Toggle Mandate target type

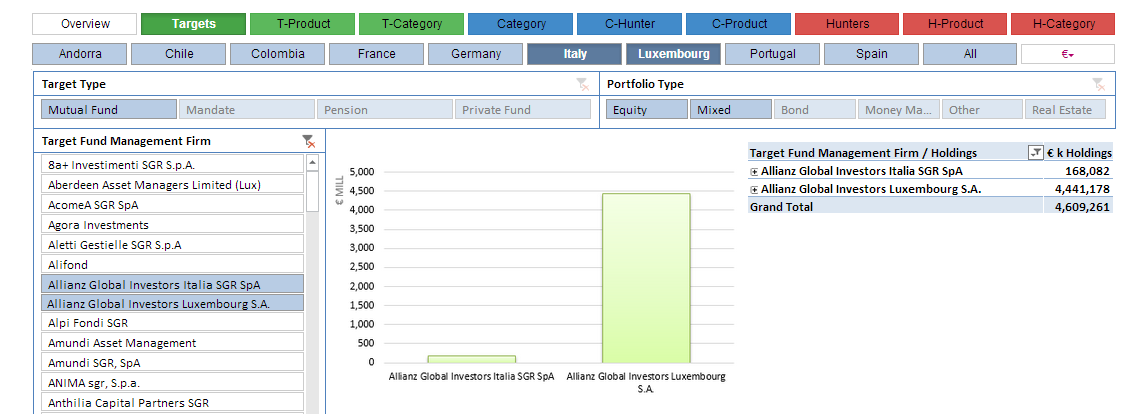pos(246,110)
